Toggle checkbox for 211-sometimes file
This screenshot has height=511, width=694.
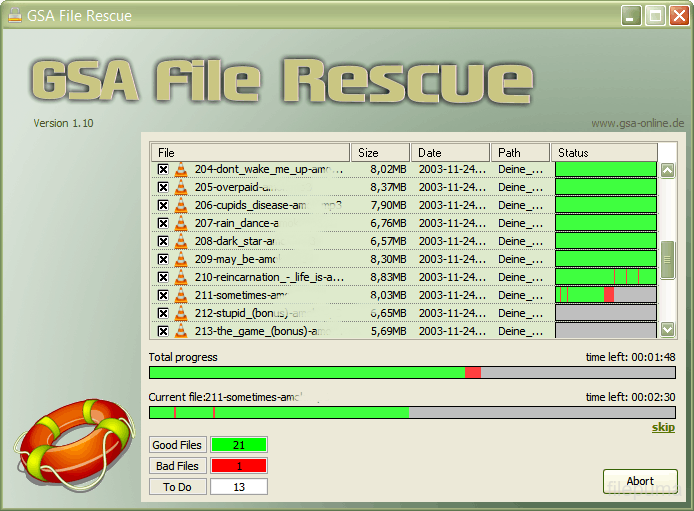pos(162,295)
